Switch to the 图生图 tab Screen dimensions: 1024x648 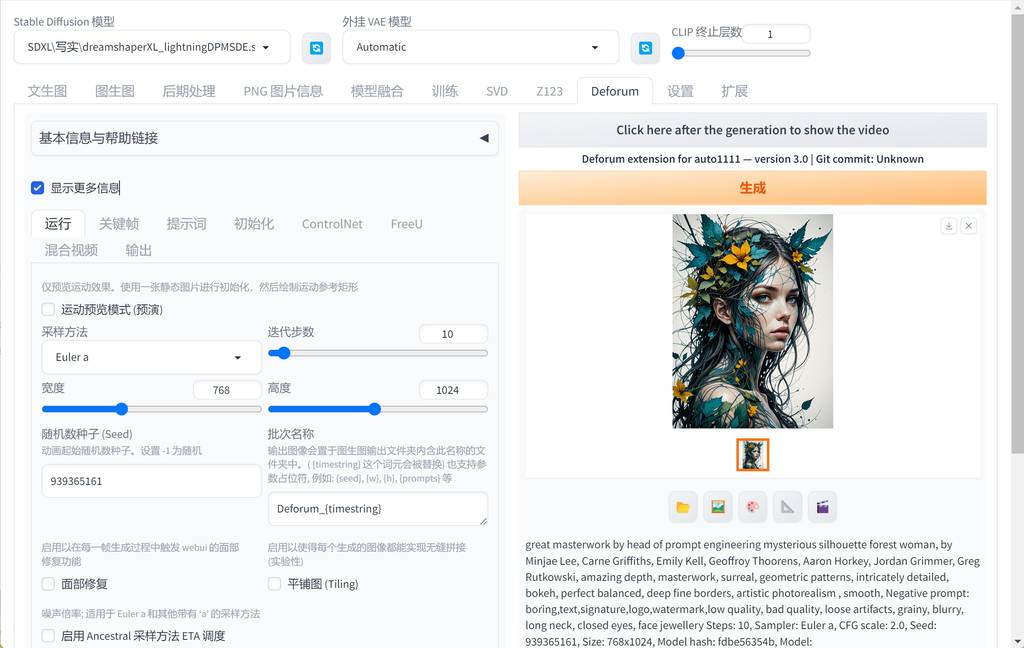114,91
